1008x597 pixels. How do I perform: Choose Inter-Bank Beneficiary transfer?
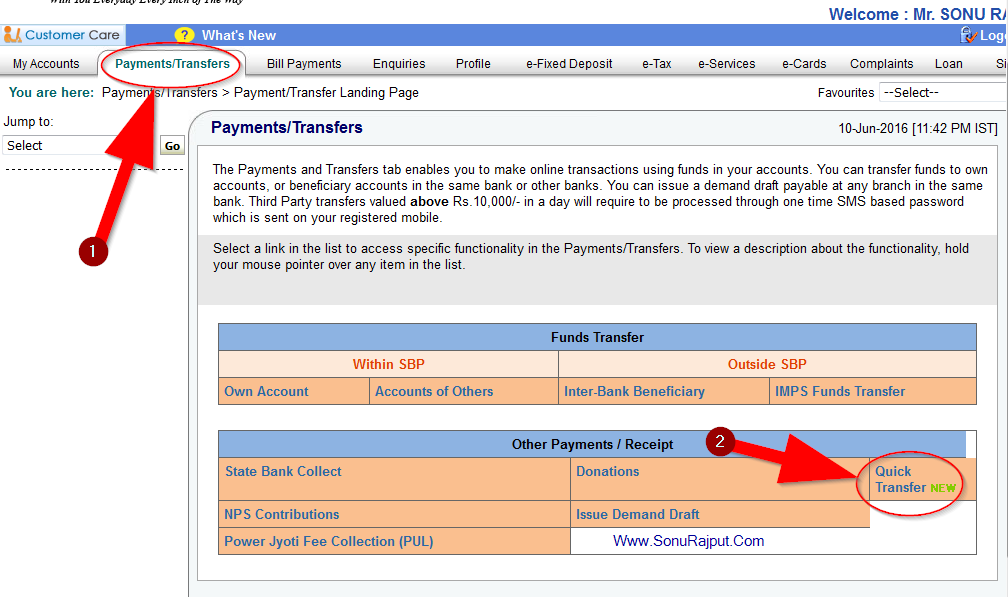[634, 391]
